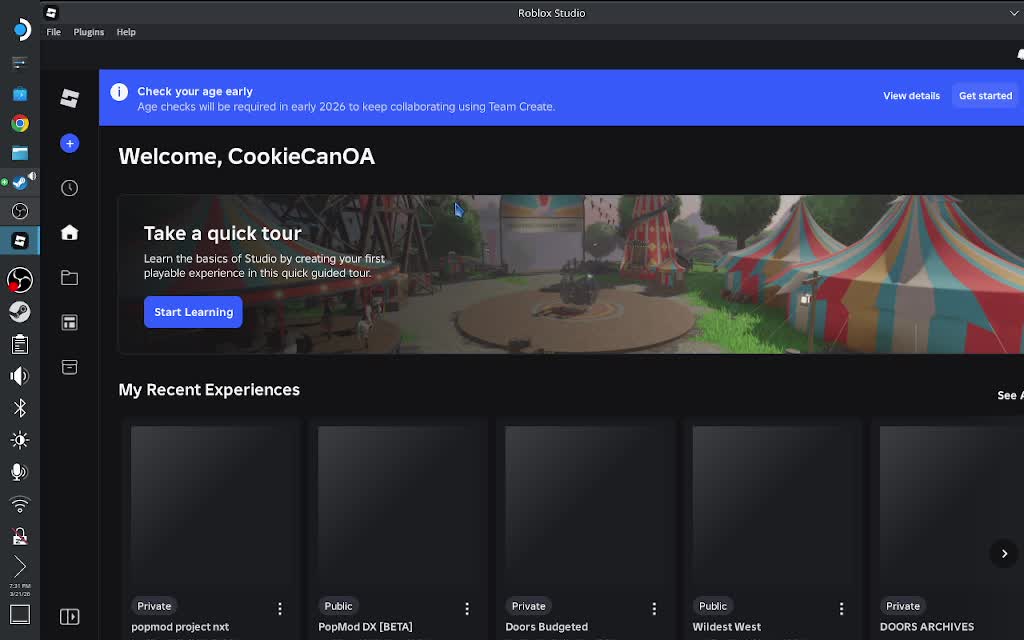Select the Home icon in Studio sidebar
1024x640 pixels.
tap(69, 232)
